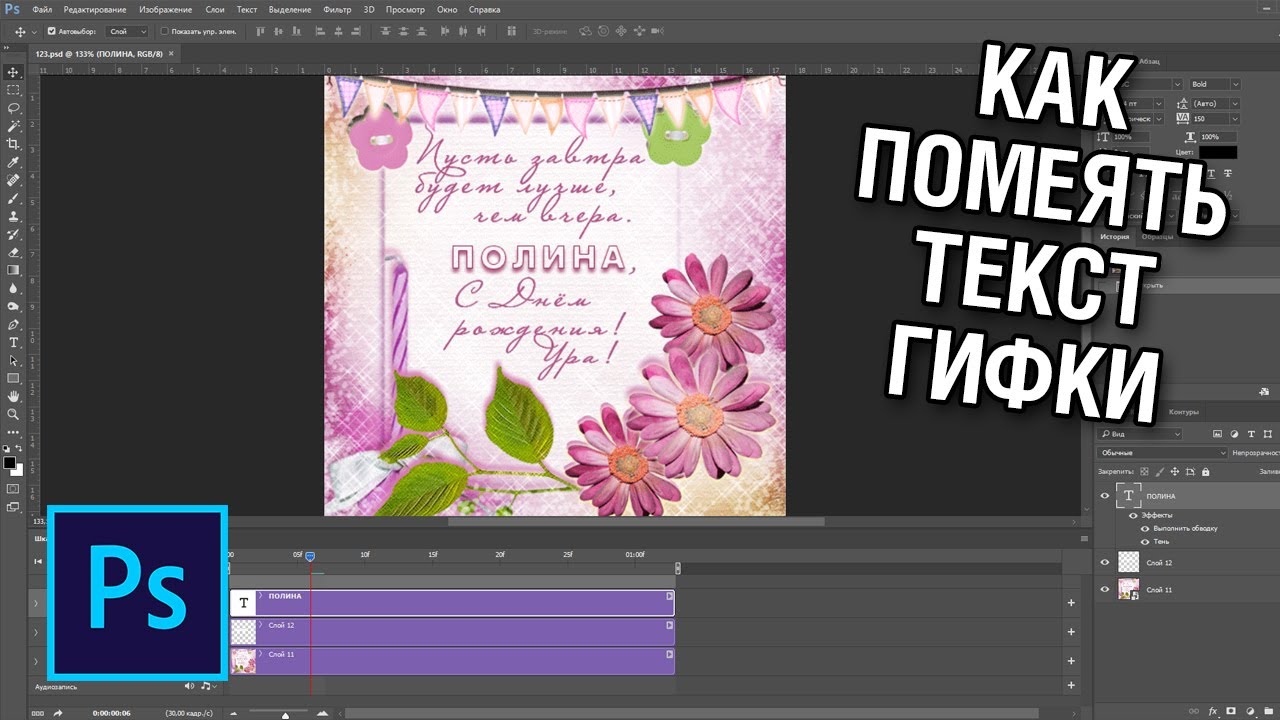Select the Rectangle shape tool
Image resolution: width=1280 pixels, height=720 pixels.
coord(14,378)
